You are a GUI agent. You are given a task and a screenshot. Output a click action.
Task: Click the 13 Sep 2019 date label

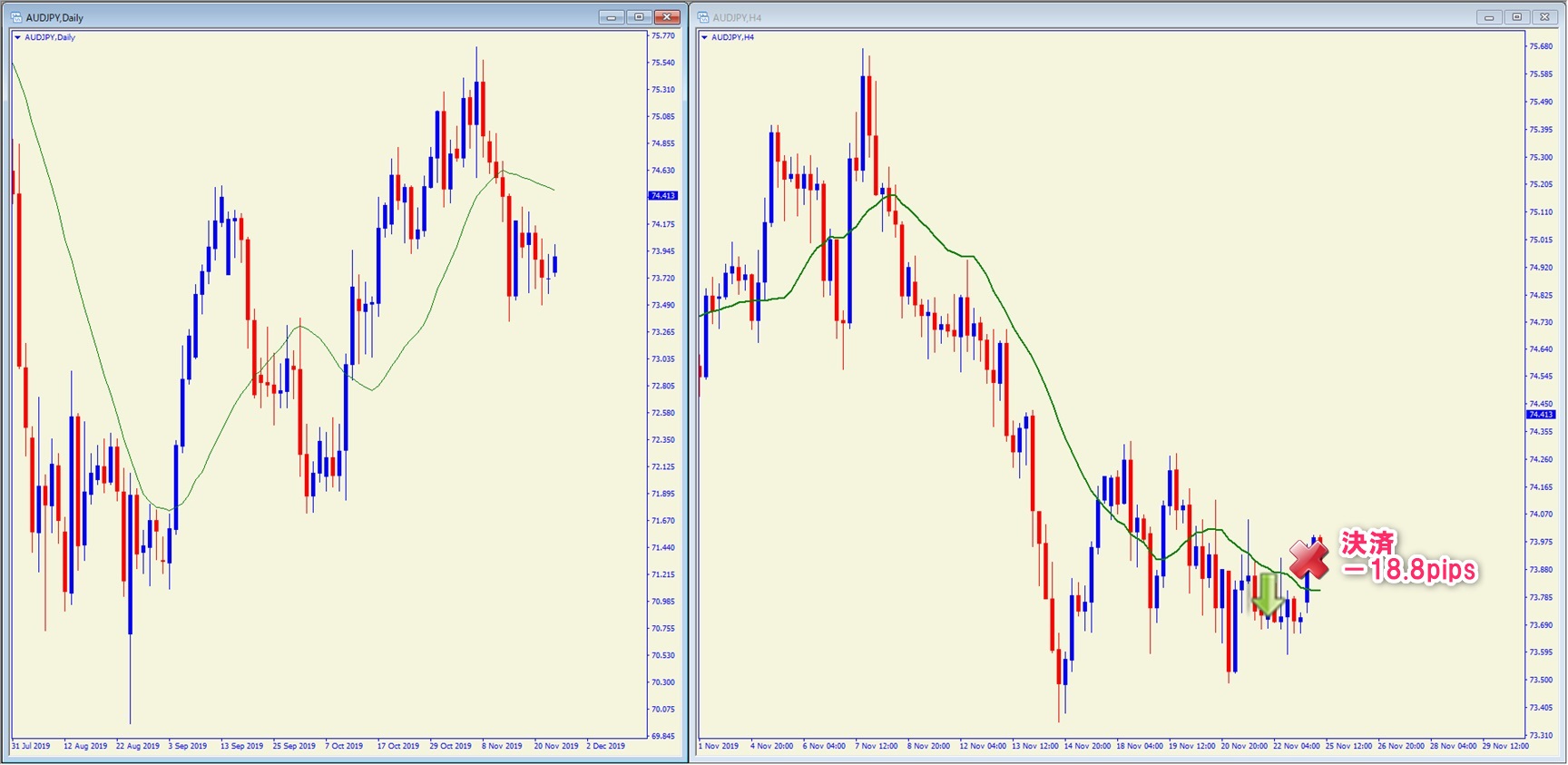(241, 746)
